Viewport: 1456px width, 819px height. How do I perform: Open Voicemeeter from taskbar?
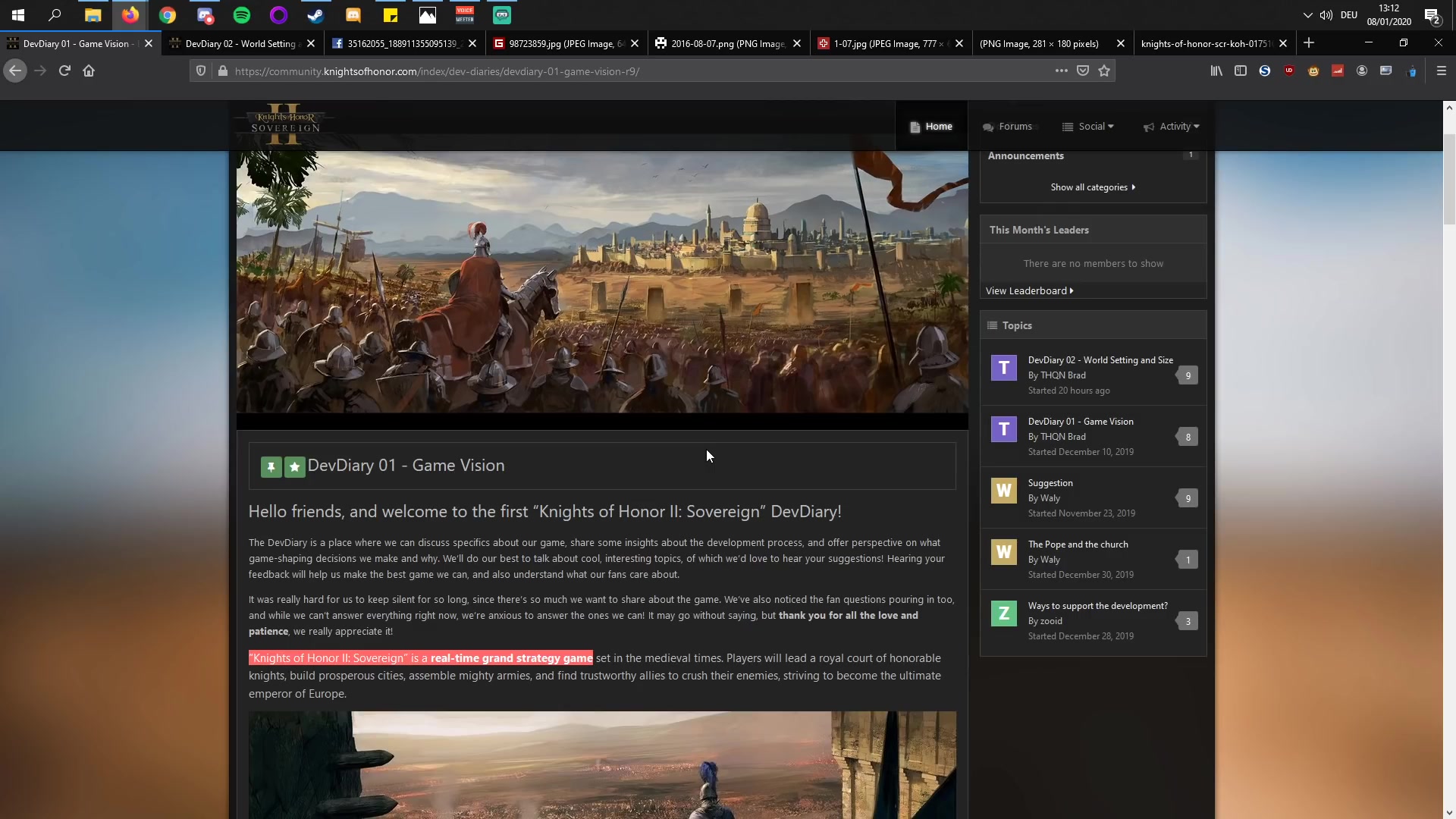click(x=465, y=14)
